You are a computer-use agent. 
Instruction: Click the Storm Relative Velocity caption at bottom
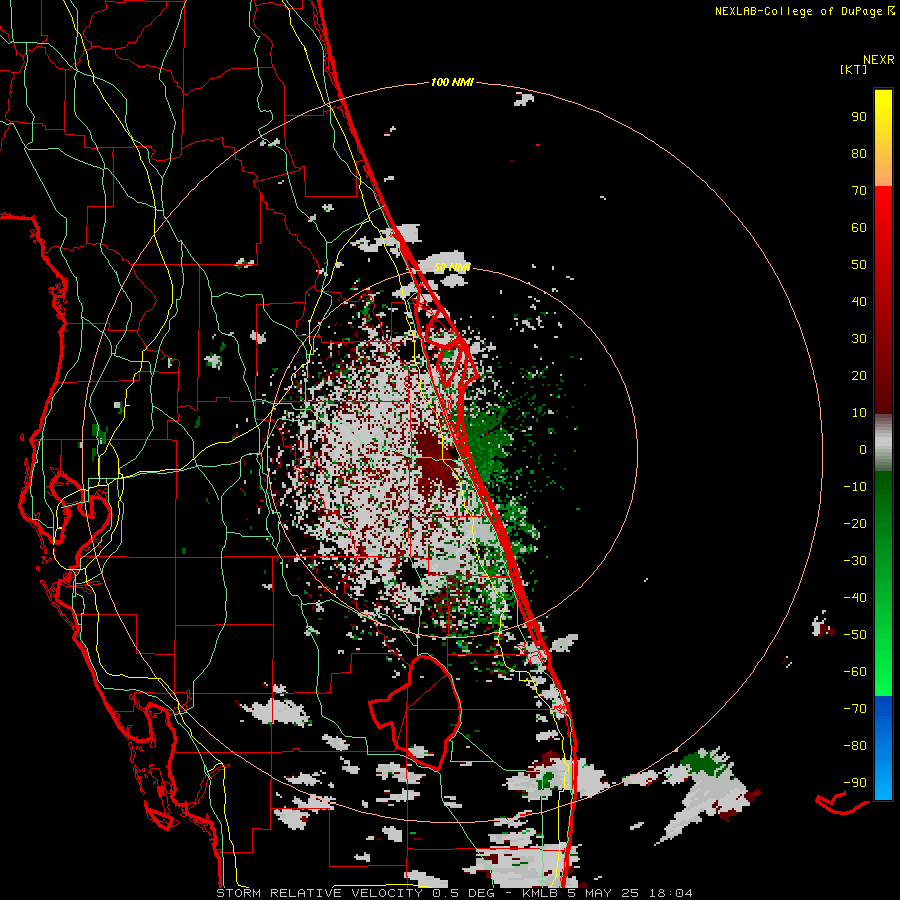click(x=454, y=893)
